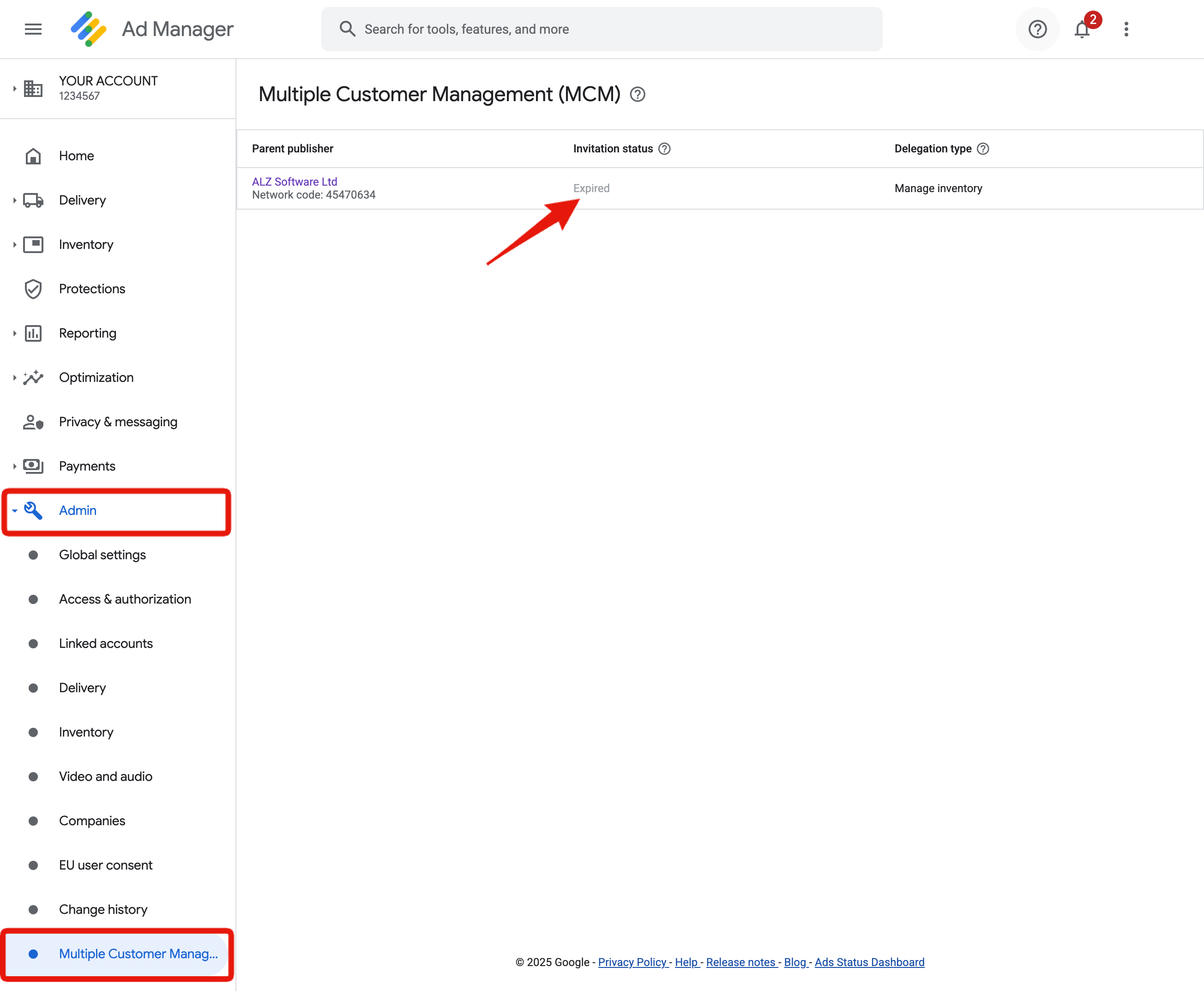The image size is (1204, 991).
Task: Click the Manage inventory cell
Action: 938,188
